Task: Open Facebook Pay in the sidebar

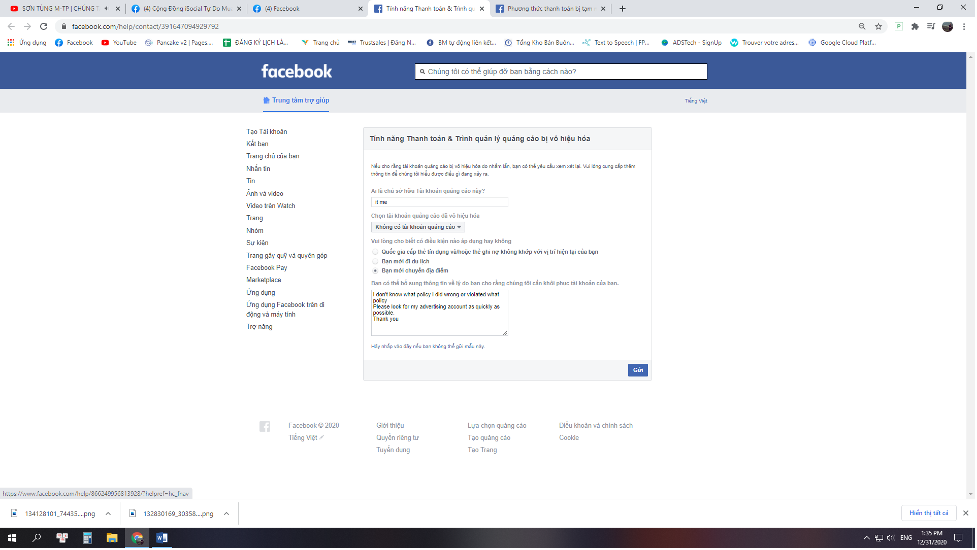Action: pos(267,268)
